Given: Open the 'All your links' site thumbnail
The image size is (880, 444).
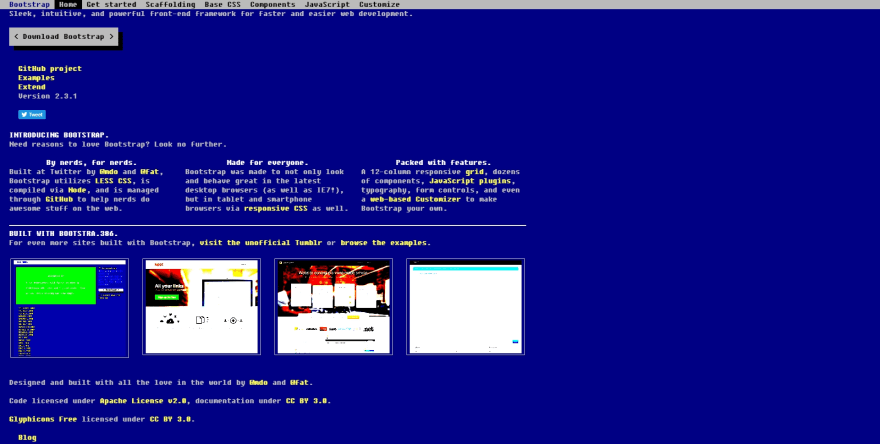Looking at the screenshot, I should point(201,306).
